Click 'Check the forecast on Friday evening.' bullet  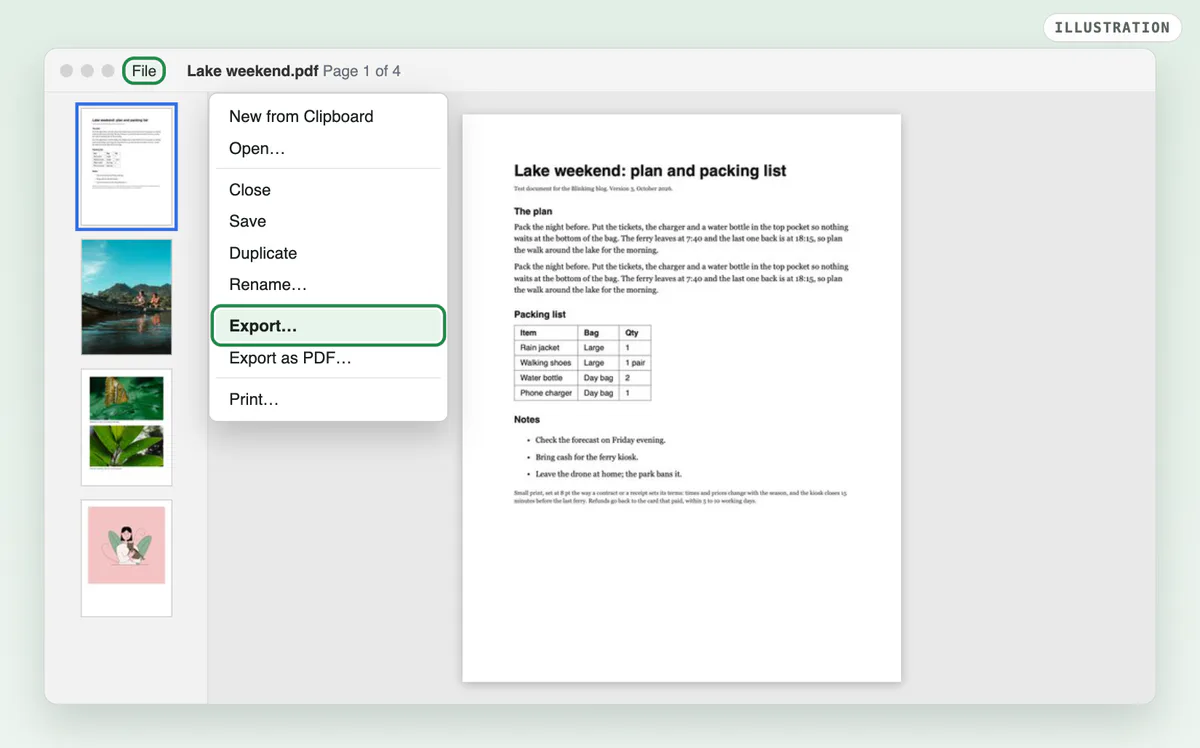point(600,440)
